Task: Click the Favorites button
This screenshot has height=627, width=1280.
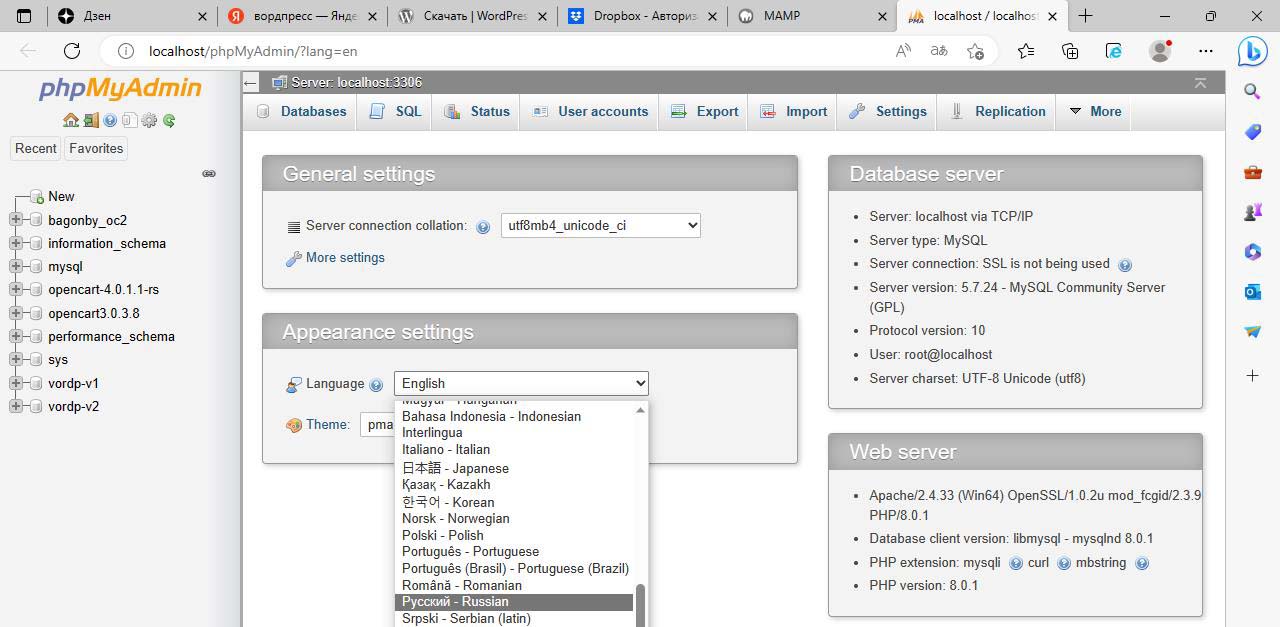Action: click(x=96, y=148)
